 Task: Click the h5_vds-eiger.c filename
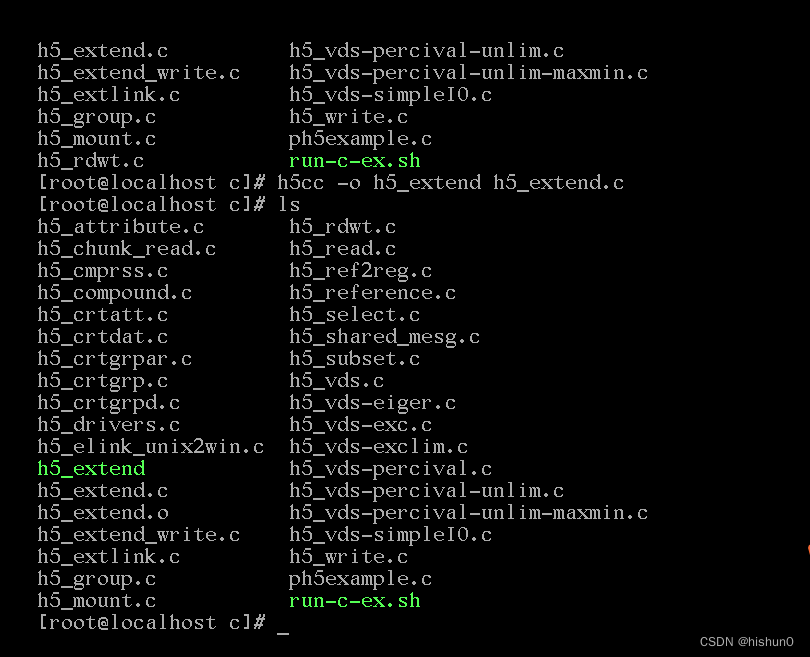[372, 403]
